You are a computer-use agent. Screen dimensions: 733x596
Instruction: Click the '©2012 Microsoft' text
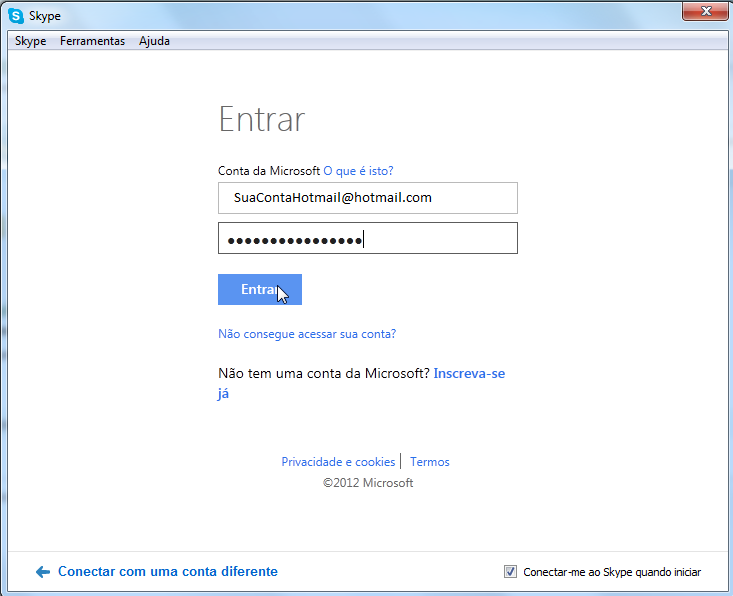[368, 483]
